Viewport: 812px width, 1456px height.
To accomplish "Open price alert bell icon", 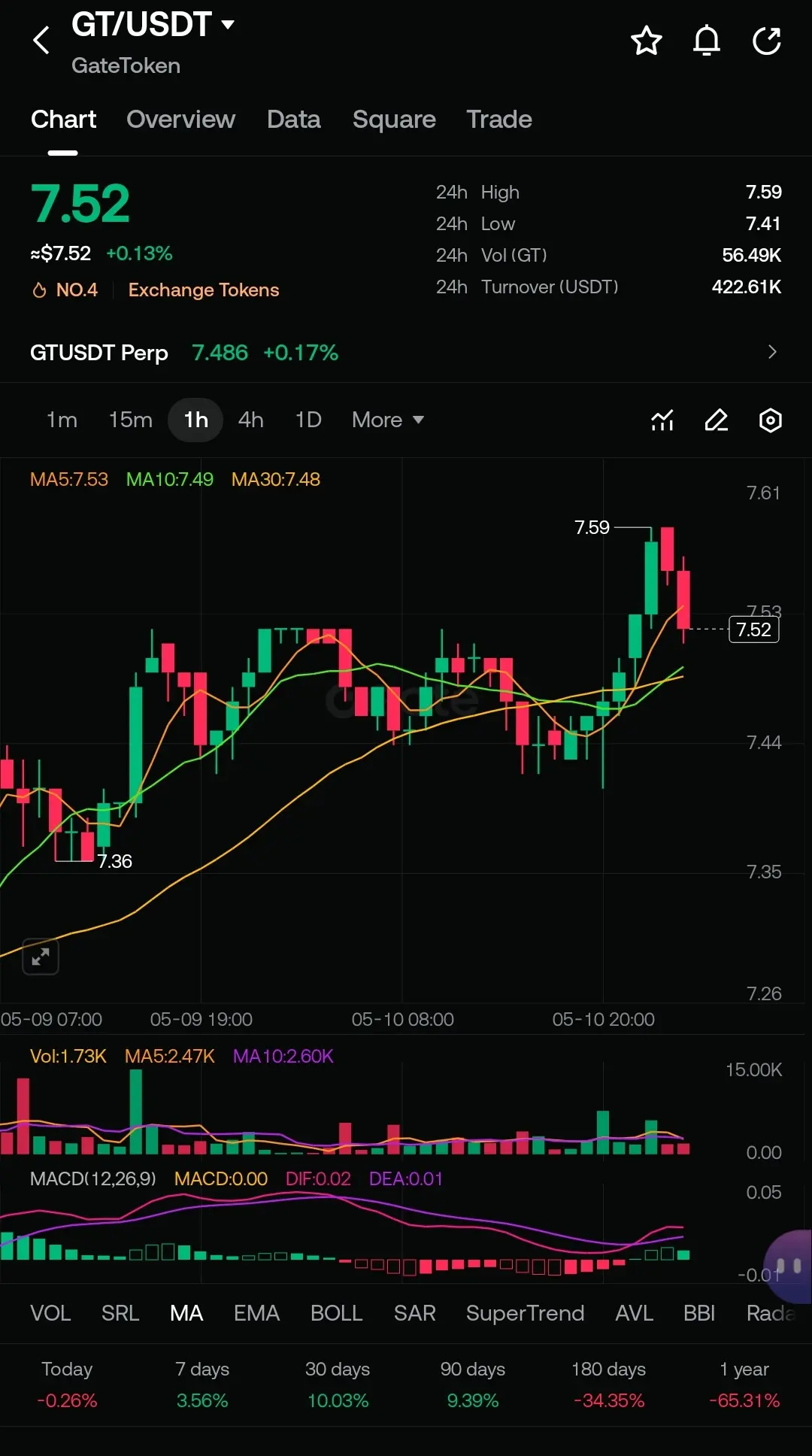I will (x=707, y=41).
